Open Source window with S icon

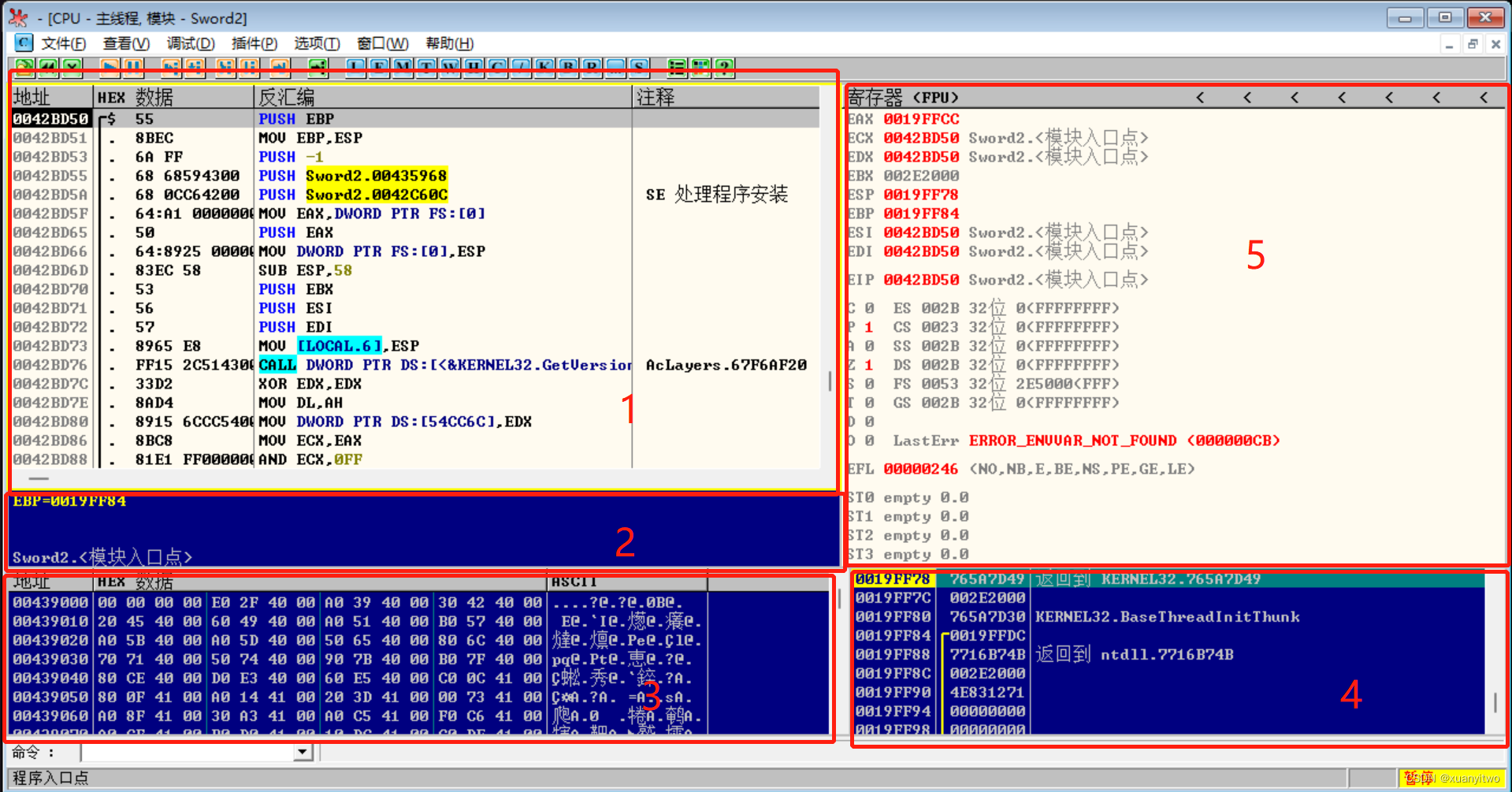[x=640, y=68]
